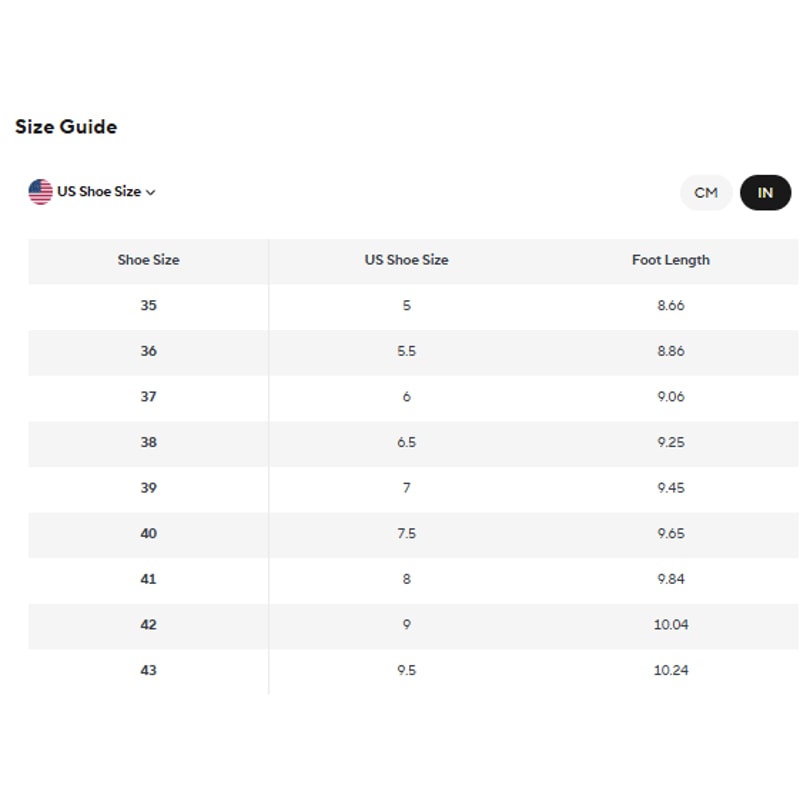This screenshot has width=800, height=800.
Task: Select shoe size 35 row
Action: click(148, 306)
